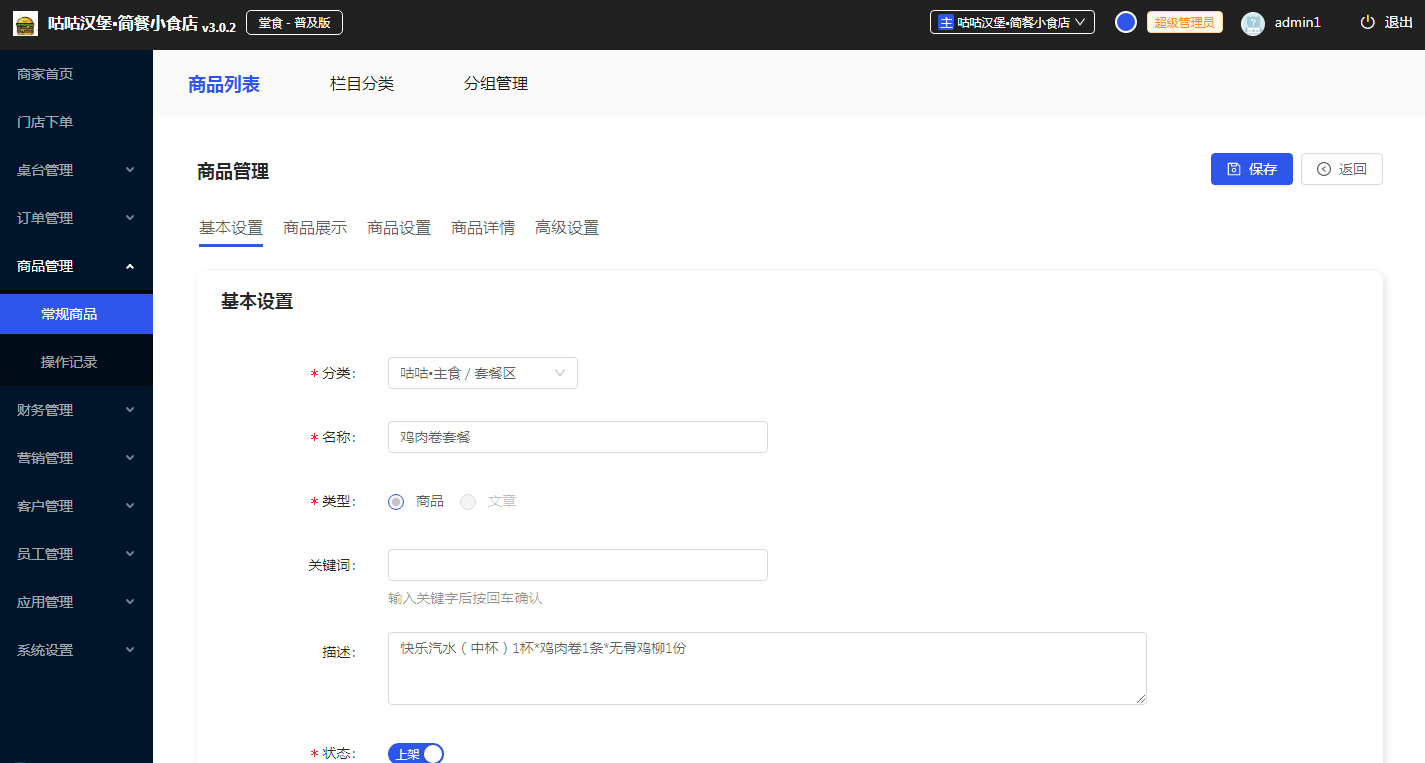Open the 商品详情 tab
Viewport: 1425px width, 763px height.
point(483,228)
